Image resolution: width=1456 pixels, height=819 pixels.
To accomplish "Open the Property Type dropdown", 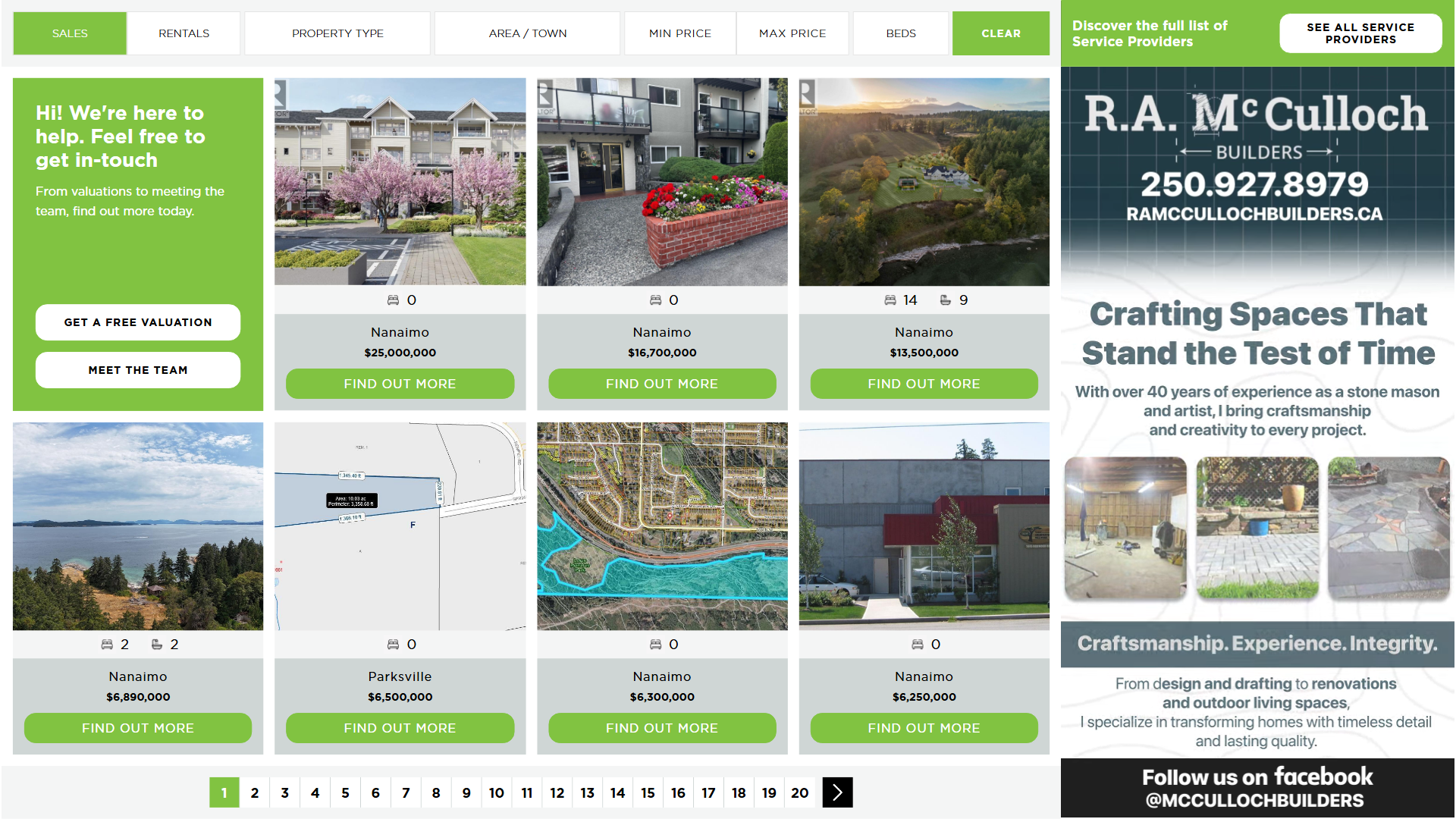I will coord(337,33).
